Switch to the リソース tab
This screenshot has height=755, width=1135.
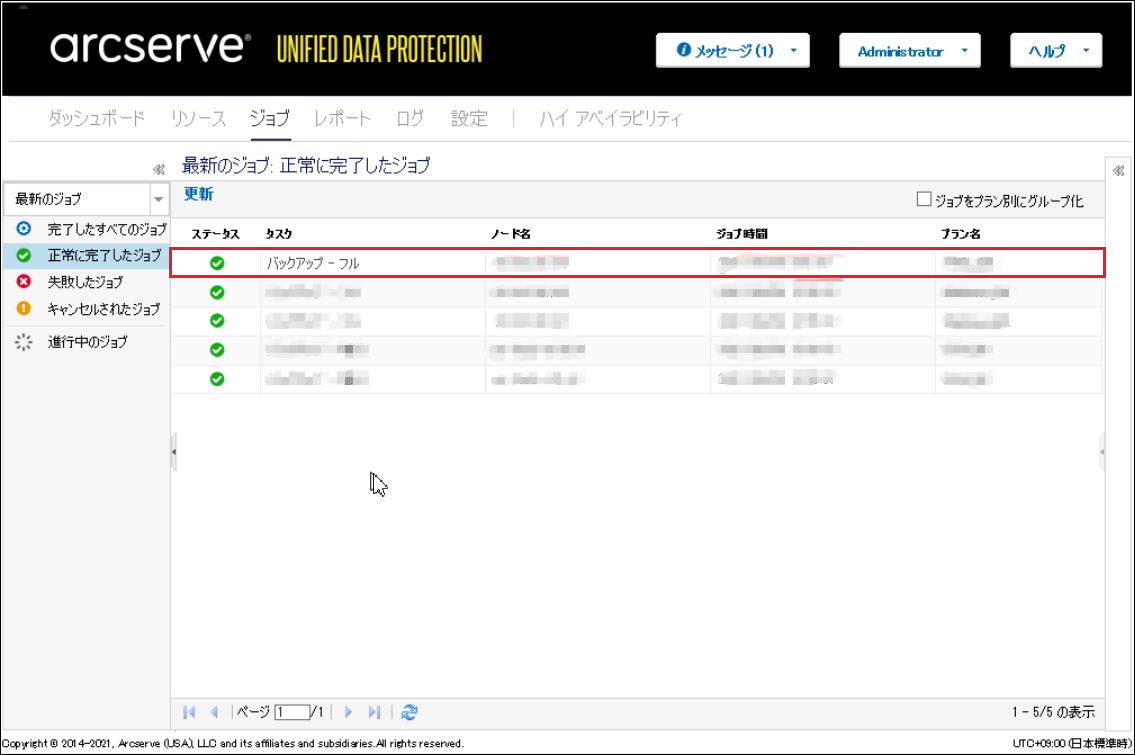pos(198,119)
